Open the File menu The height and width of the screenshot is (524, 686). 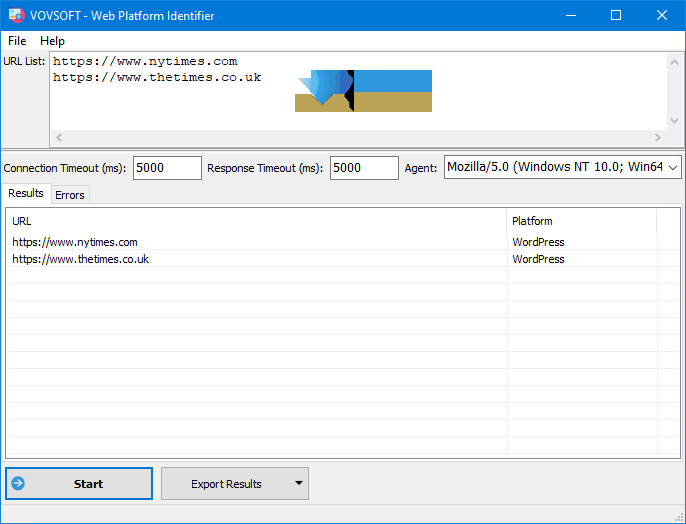(x=17, y=41)
